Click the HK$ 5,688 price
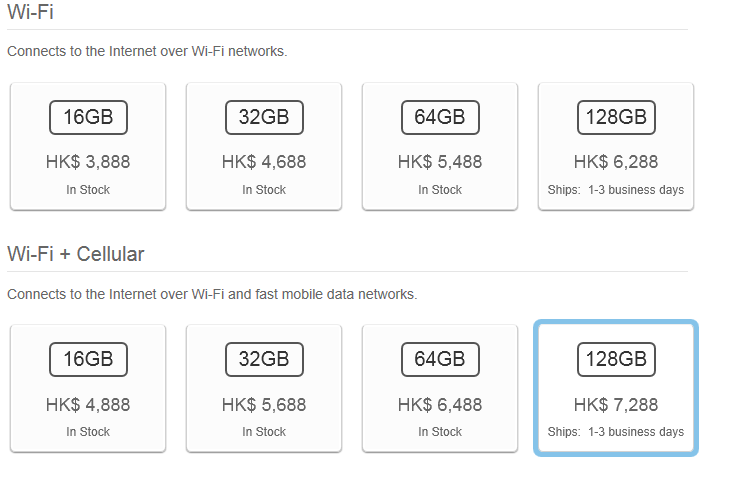Viewport: 729px width, 479px height. (264, 405)
